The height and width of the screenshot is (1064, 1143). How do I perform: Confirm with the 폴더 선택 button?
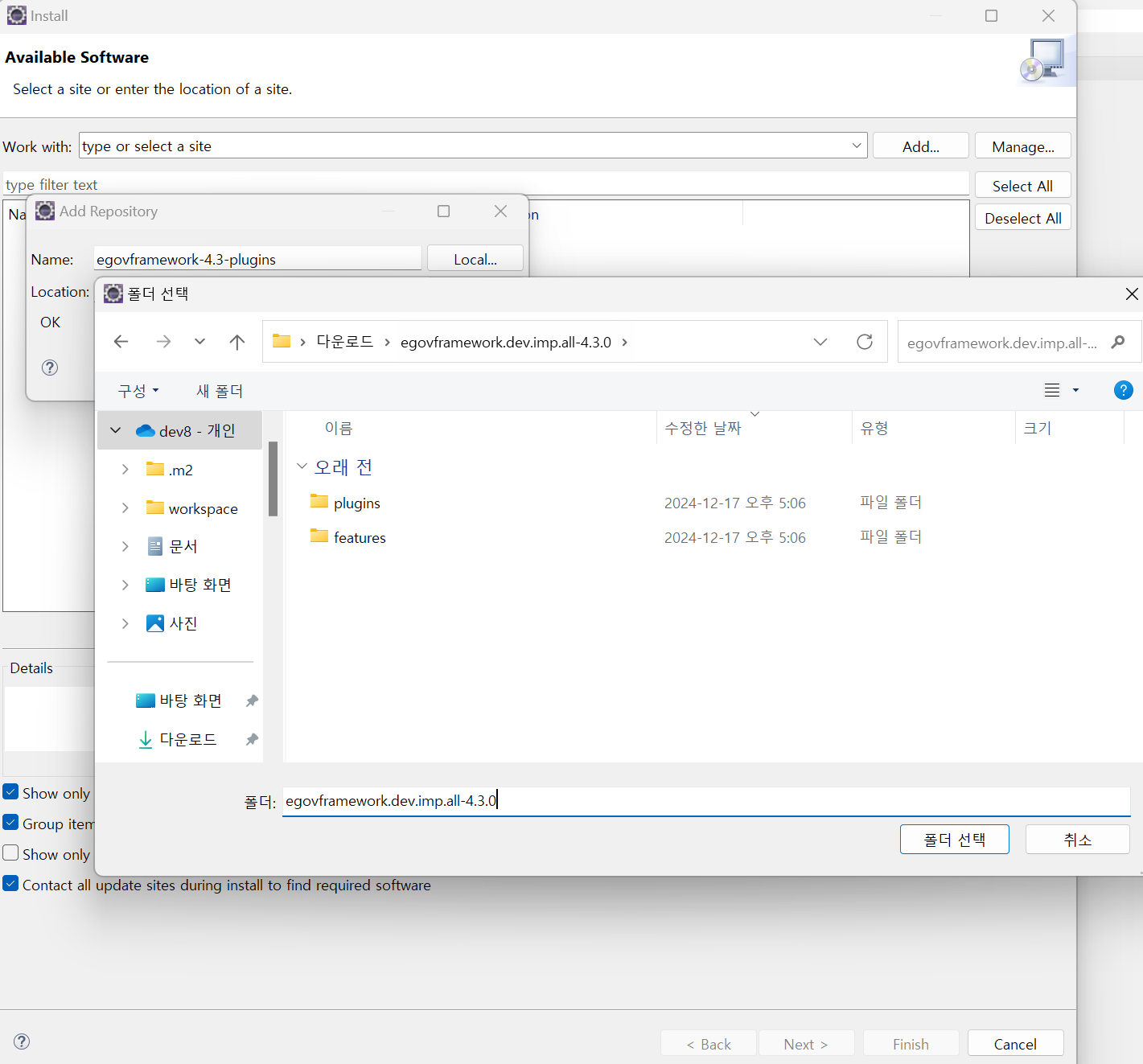coord(954,840)
